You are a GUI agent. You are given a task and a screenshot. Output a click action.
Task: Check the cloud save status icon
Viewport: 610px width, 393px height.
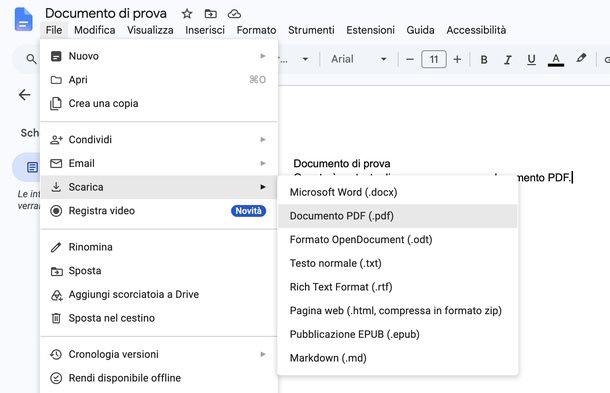[x=234, y=14]
